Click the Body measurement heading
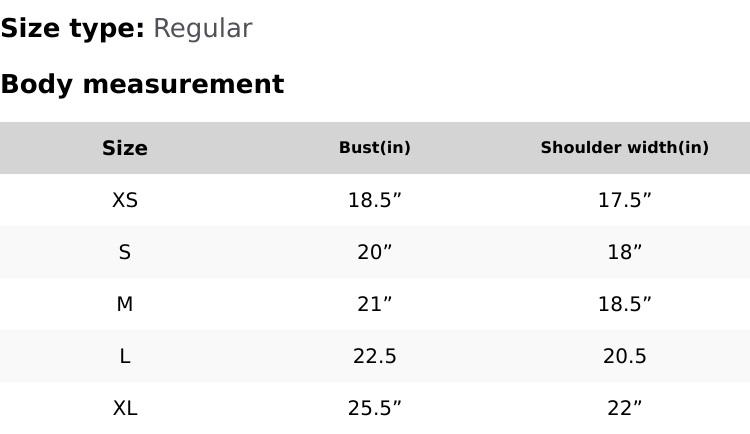The image size is (750, 434). pos(142,84)
